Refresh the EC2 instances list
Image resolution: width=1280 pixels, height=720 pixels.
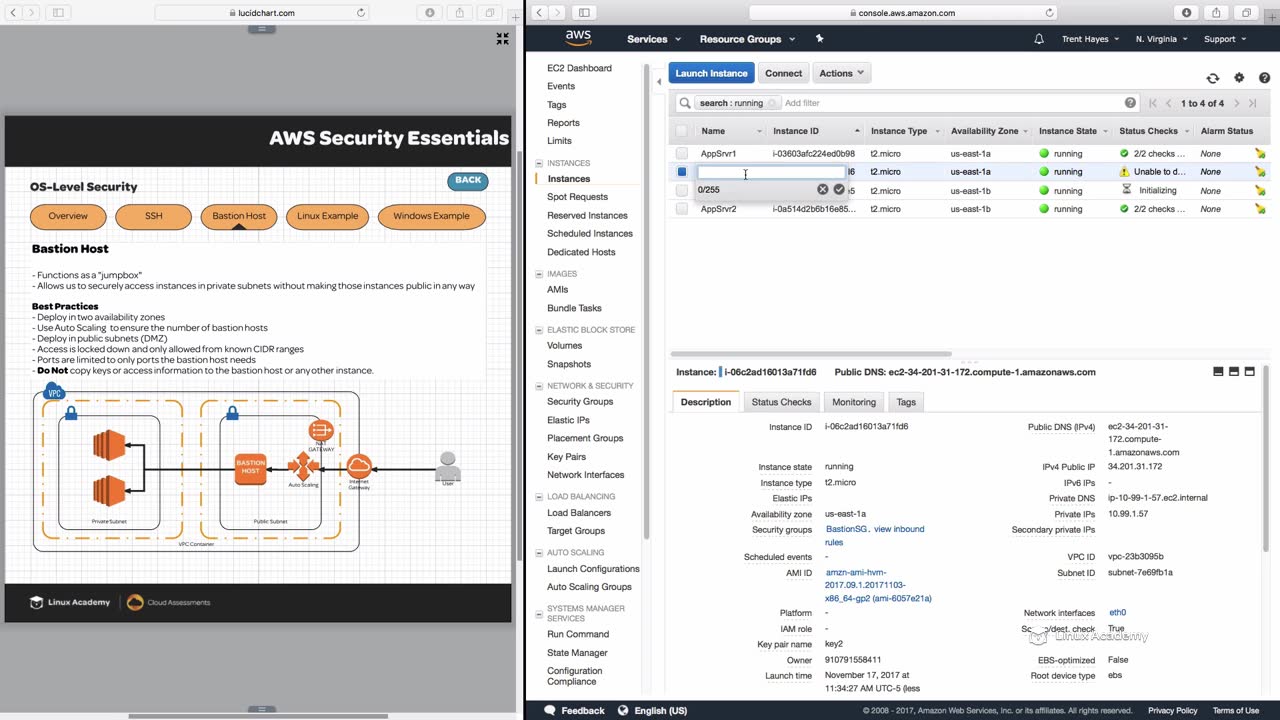point(1212,78)
